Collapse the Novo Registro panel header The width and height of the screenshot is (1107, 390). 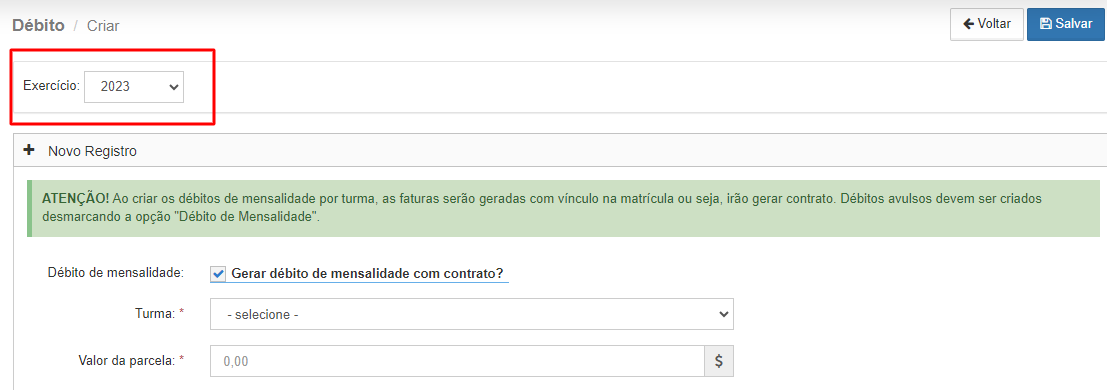pos(560,150)
